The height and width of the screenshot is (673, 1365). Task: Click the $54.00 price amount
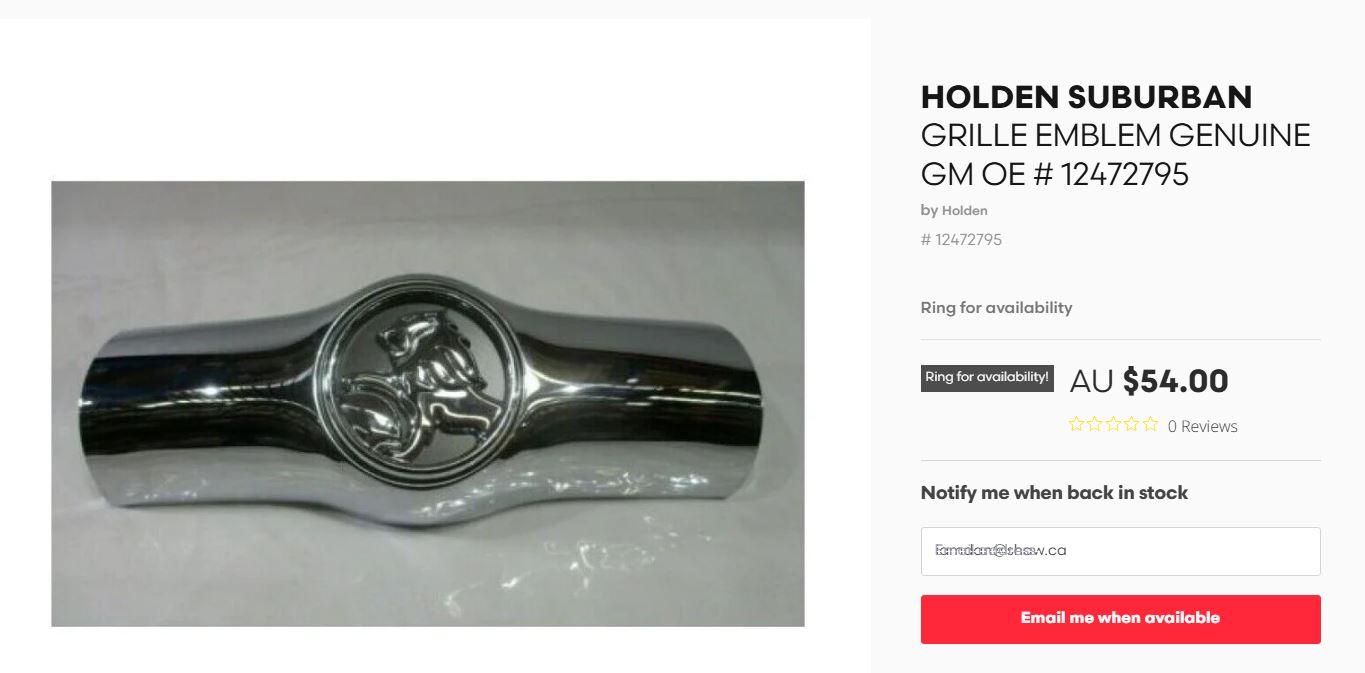click(1175, 381)
